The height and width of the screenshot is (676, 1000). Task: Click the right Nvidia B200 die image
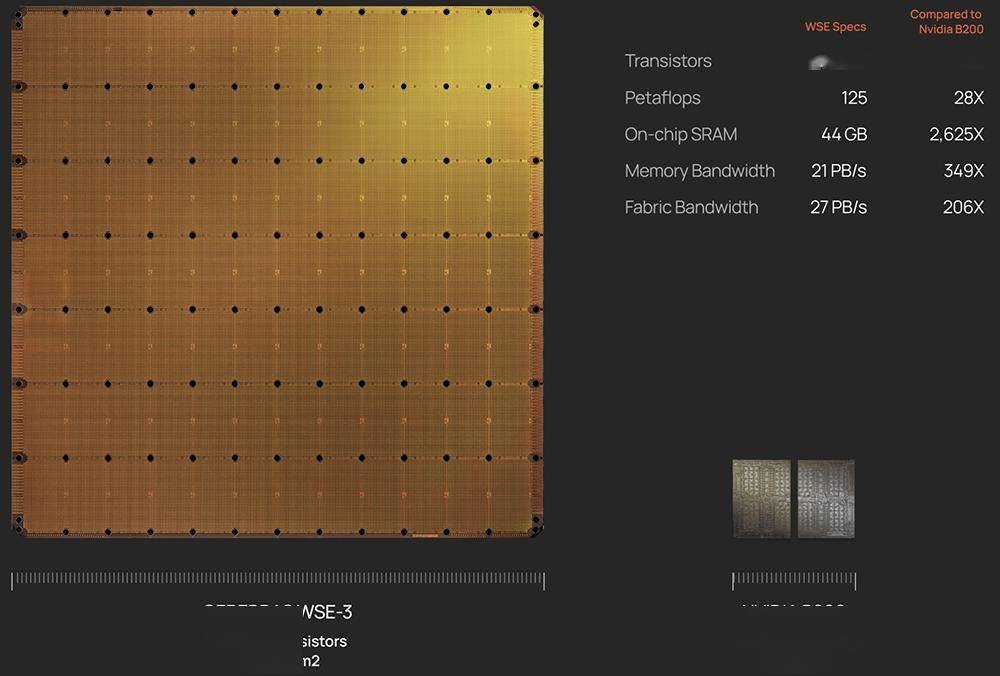pos(826,499)
